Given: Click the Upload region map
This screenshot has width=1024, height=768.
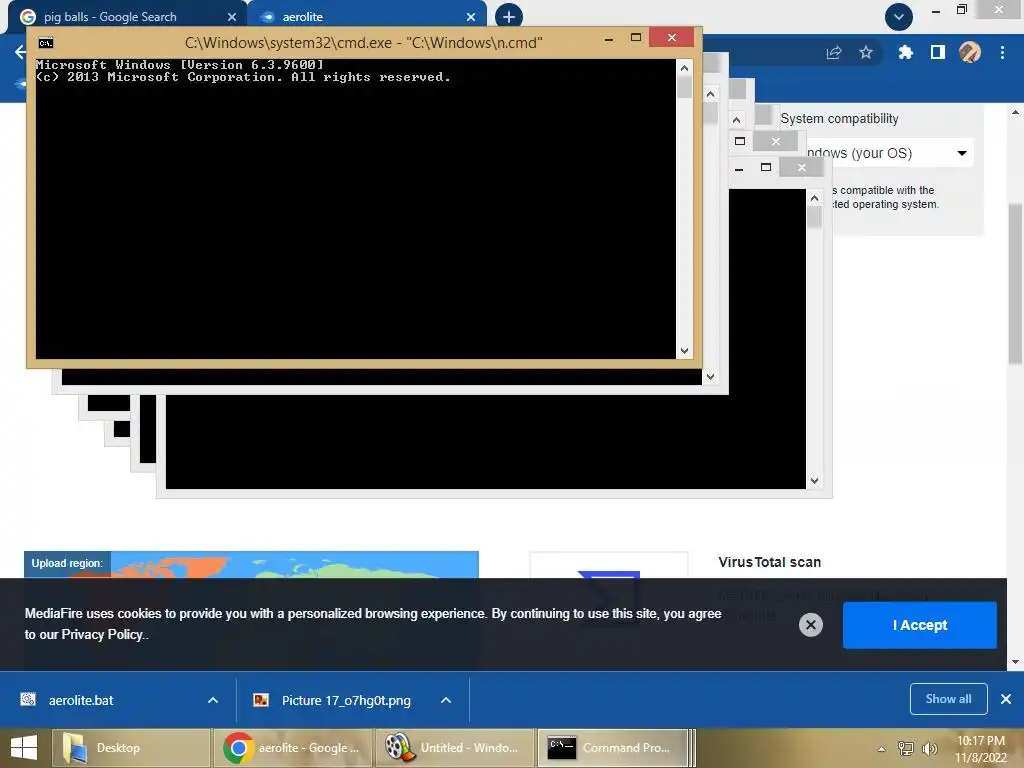Looking at the screenshot, I should point(251,564).
